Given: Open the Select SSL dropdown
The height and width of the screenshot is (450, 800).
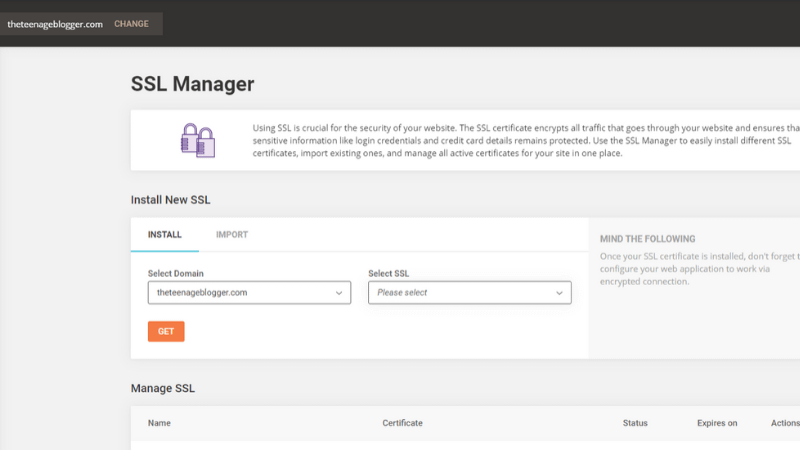Looking at the screenshot, I should coord(470,292).
